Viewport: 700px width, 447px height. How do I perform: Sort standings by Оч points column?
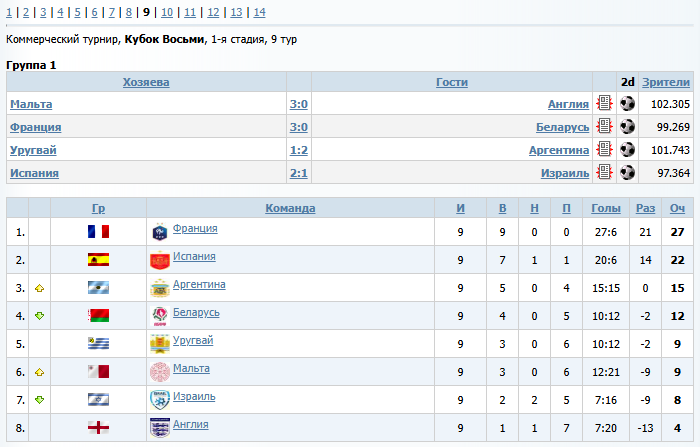677,208
